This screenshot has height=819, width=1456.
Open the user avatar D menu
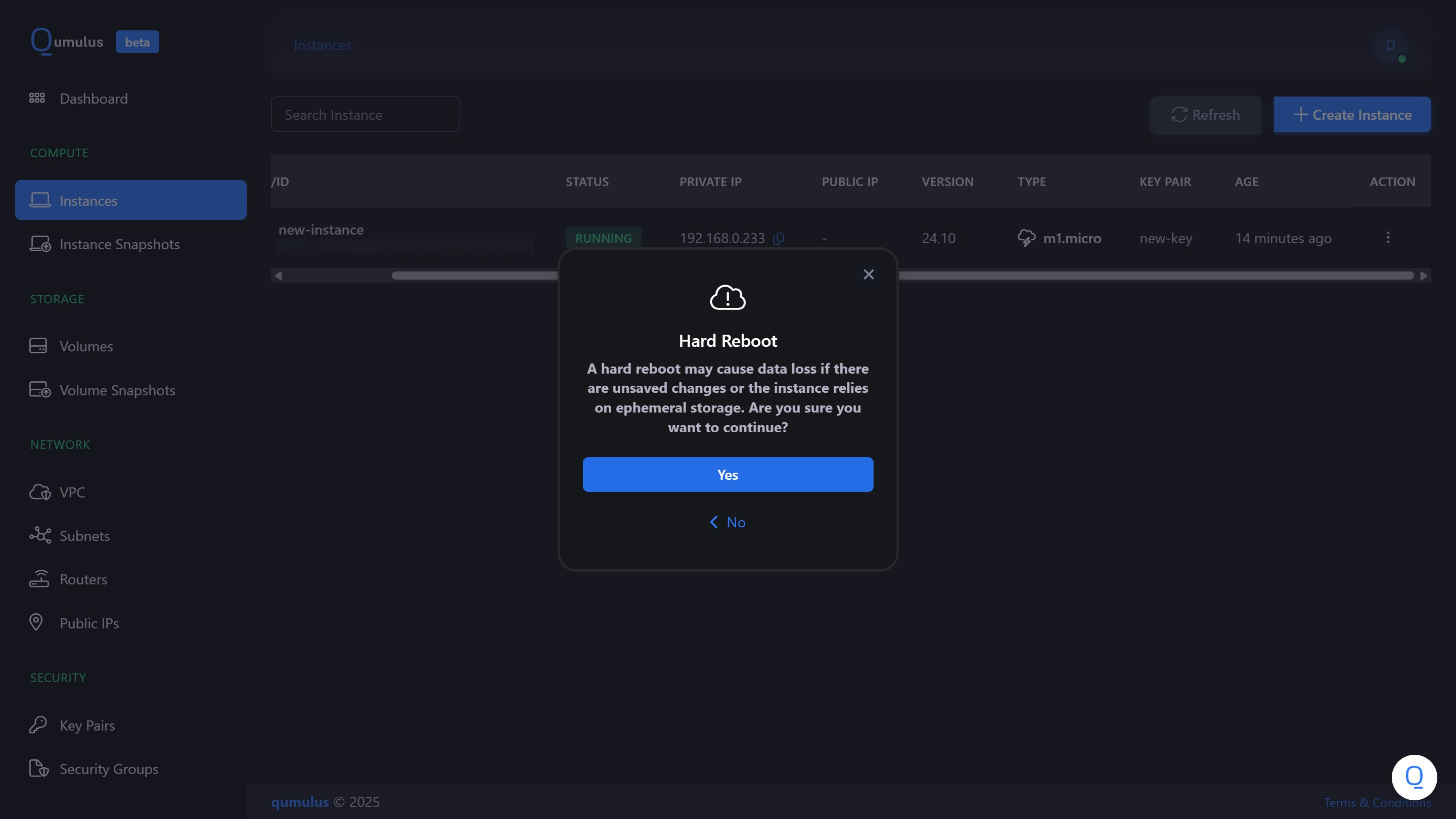tap(1390, 45)
